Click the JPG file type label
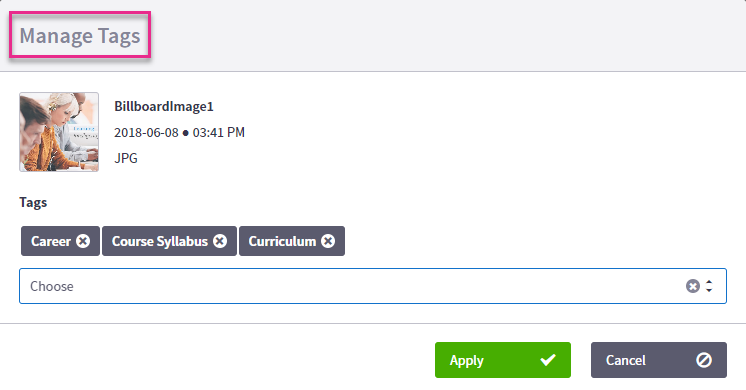The image size is (746, 390). coord(126,158)
